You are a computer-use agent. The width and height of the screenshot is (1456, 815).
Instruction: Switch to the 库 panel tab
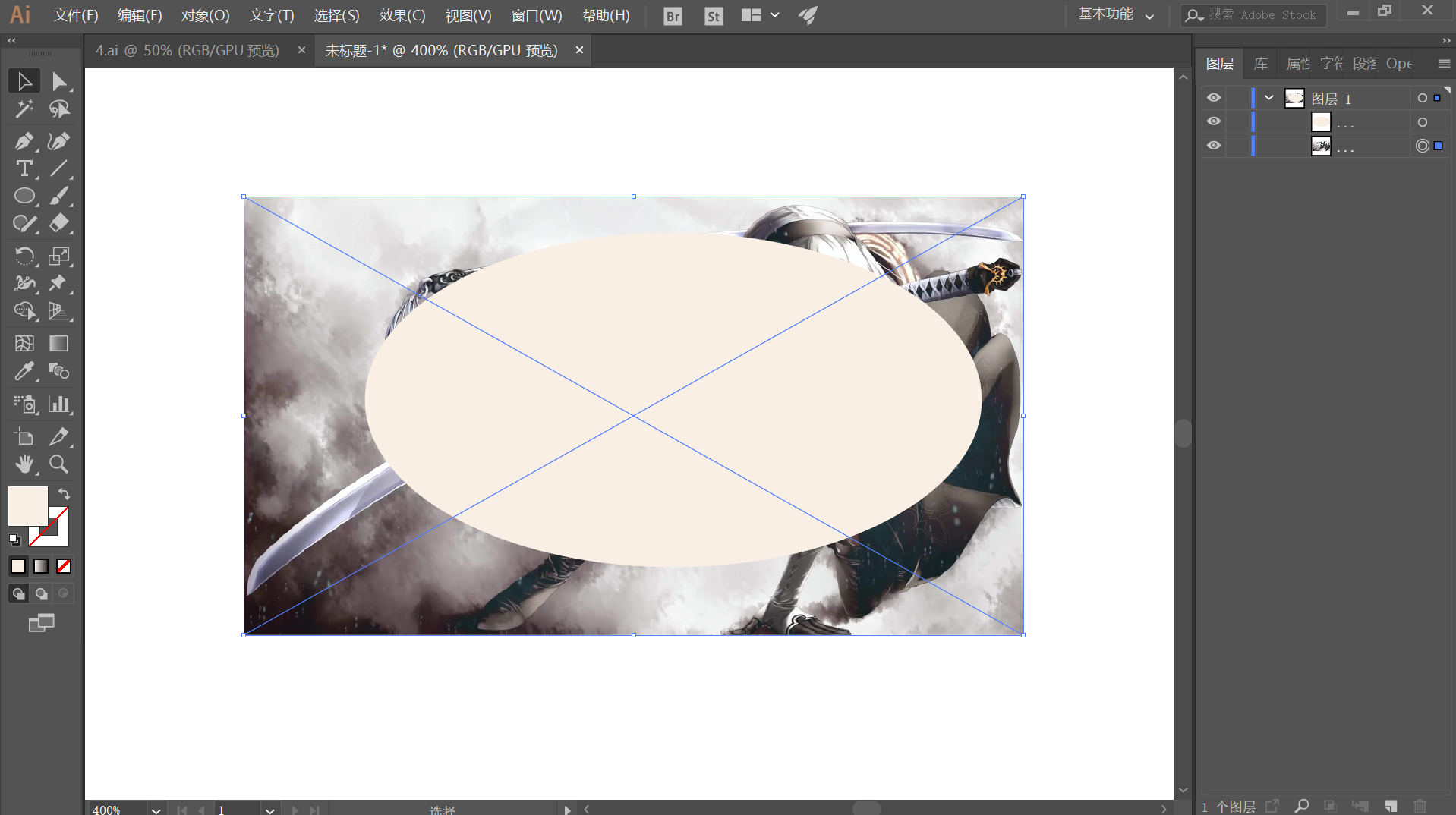pyautogui.click(x=1261, y=64)
